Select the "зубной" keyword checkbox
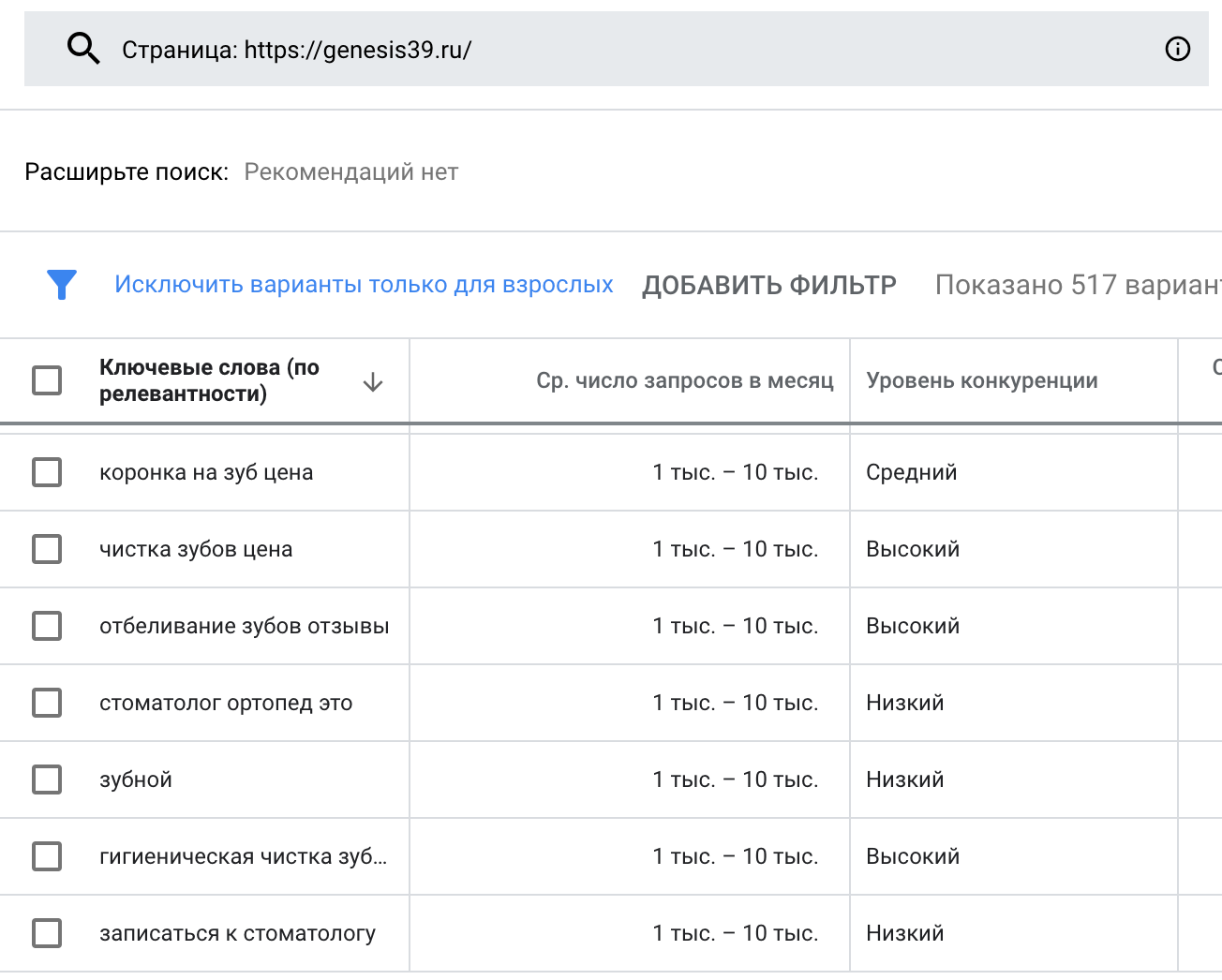This screenshot has height=980, width=1222. pyautogui.click(x=47, y=780)
